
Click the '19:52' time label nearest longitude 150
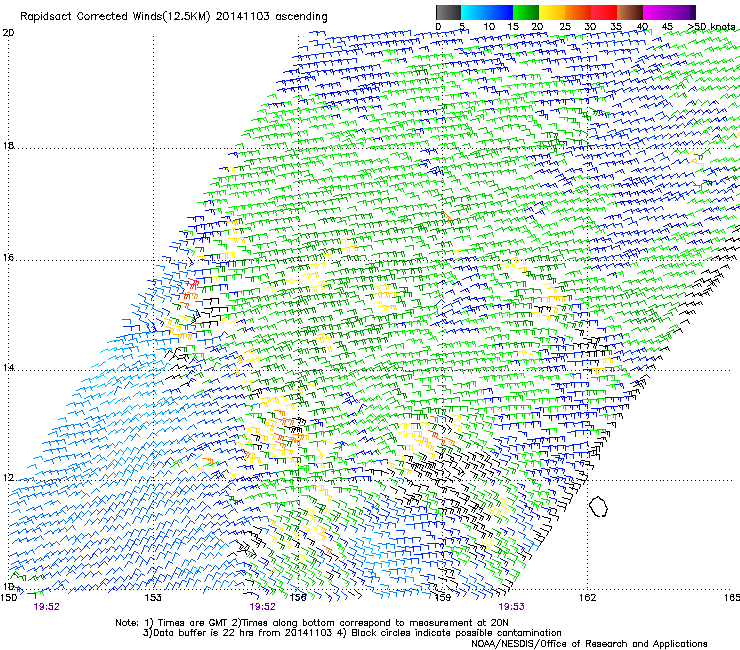click(46, 607)
